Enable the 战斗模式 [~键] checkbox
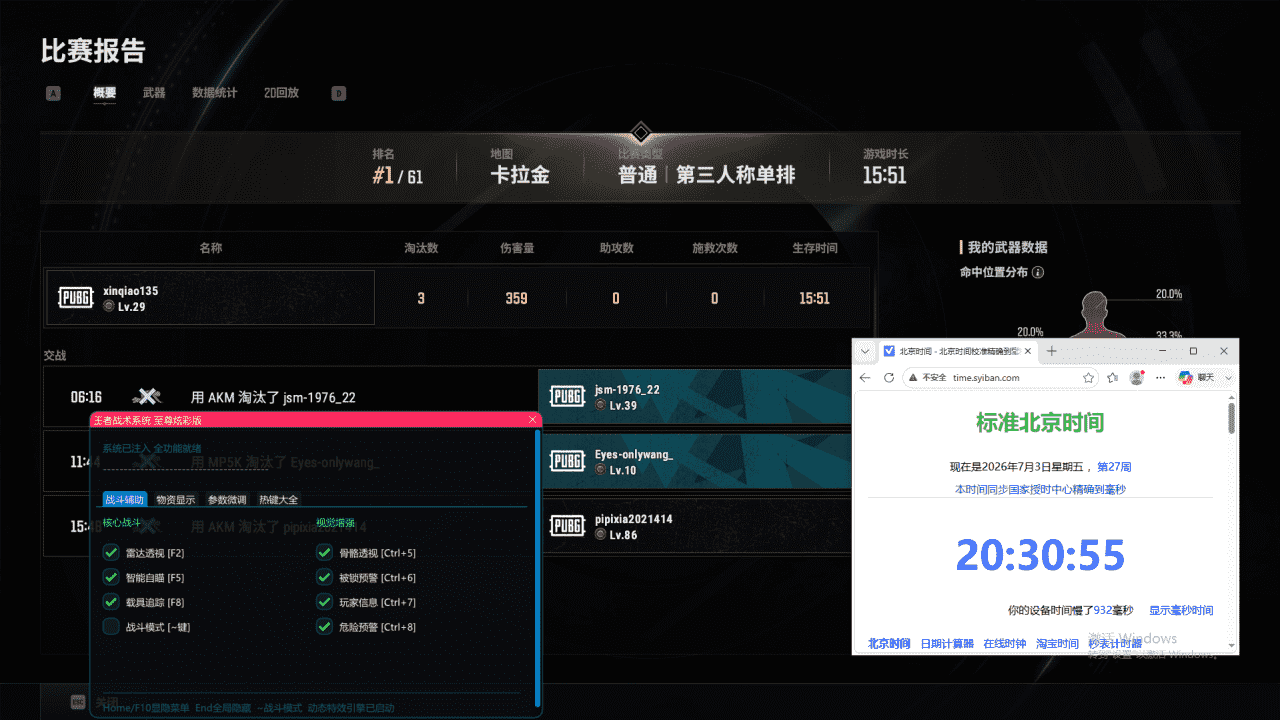Image resolution: width=1280 pixels, height=720 pixels. [111, 628]
